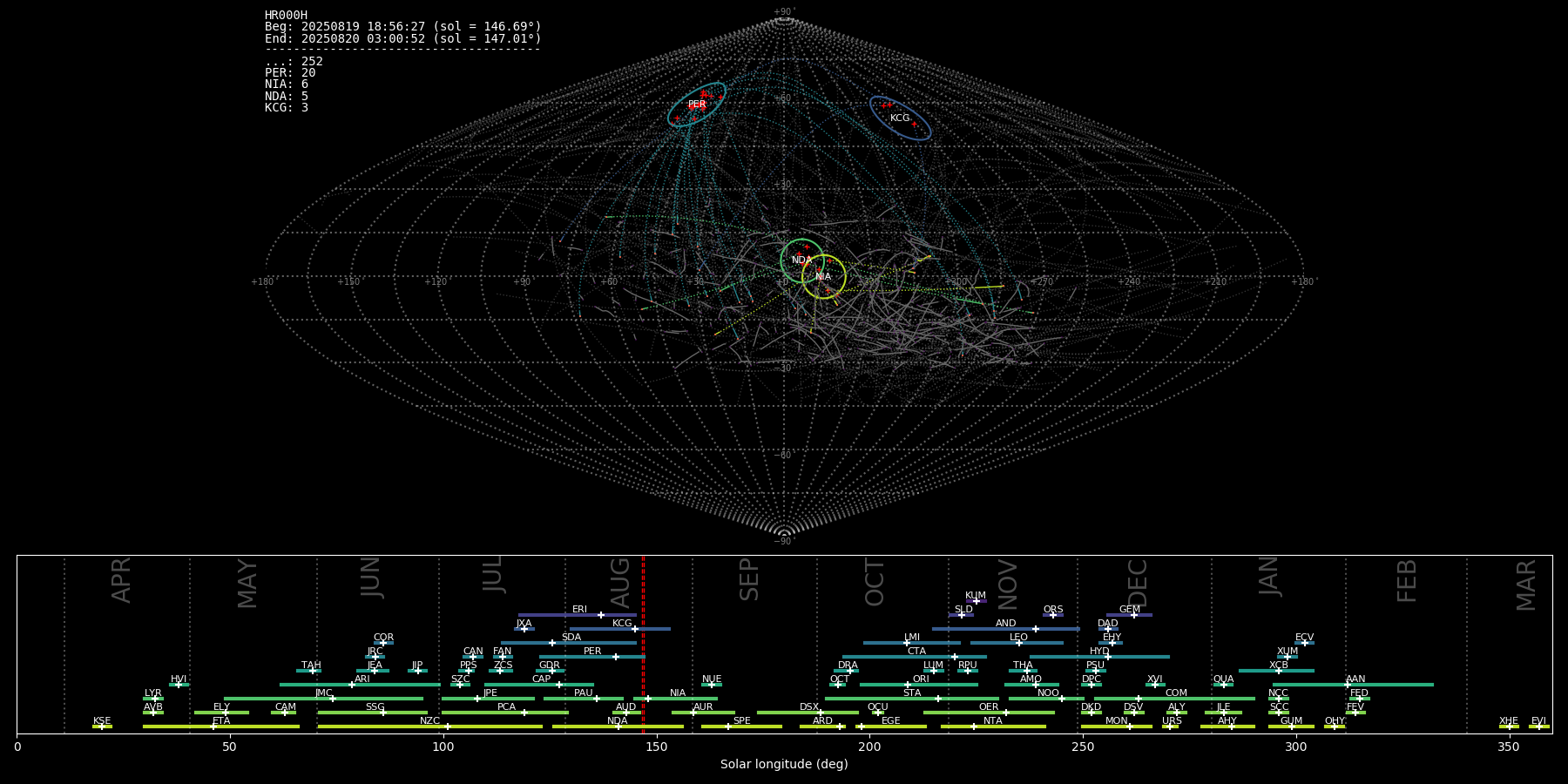The image size is (1568, 784).
Task: Click the 'PER' activity bar label in the timeline
Action: click(x=592, y=652)
